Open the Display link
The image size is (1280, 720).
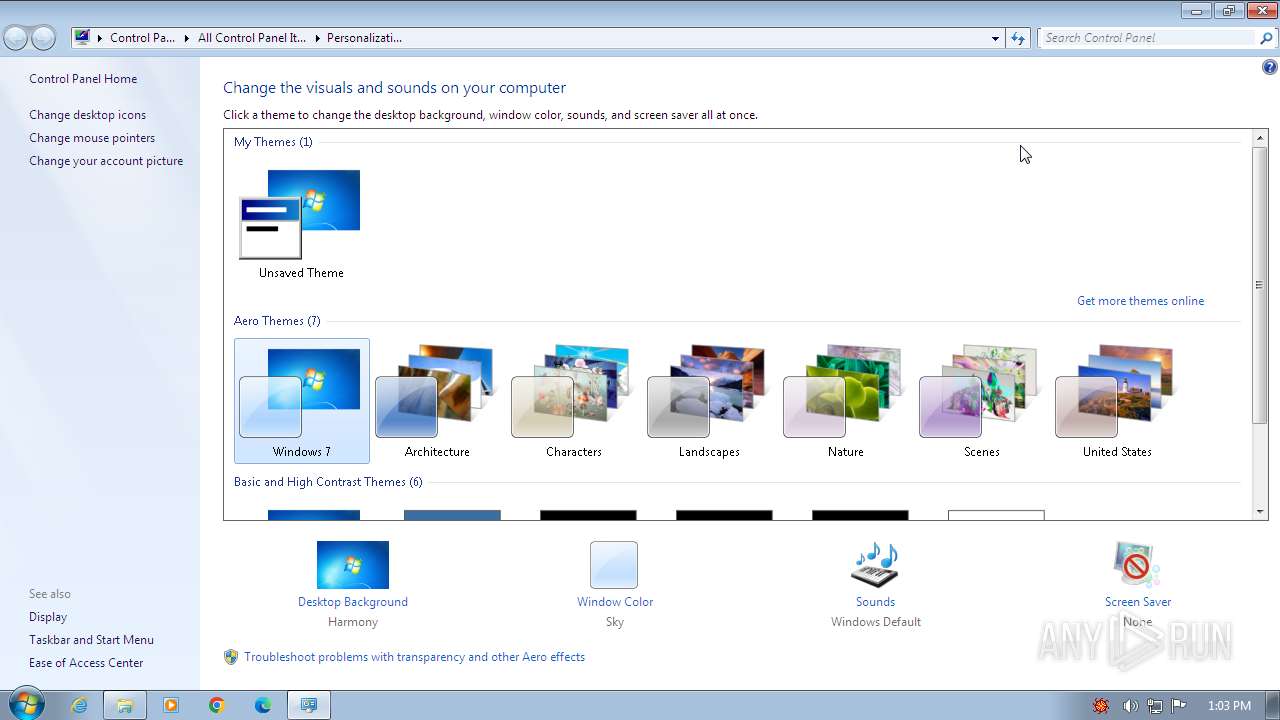pyautogui.click(x=48, y=617)
